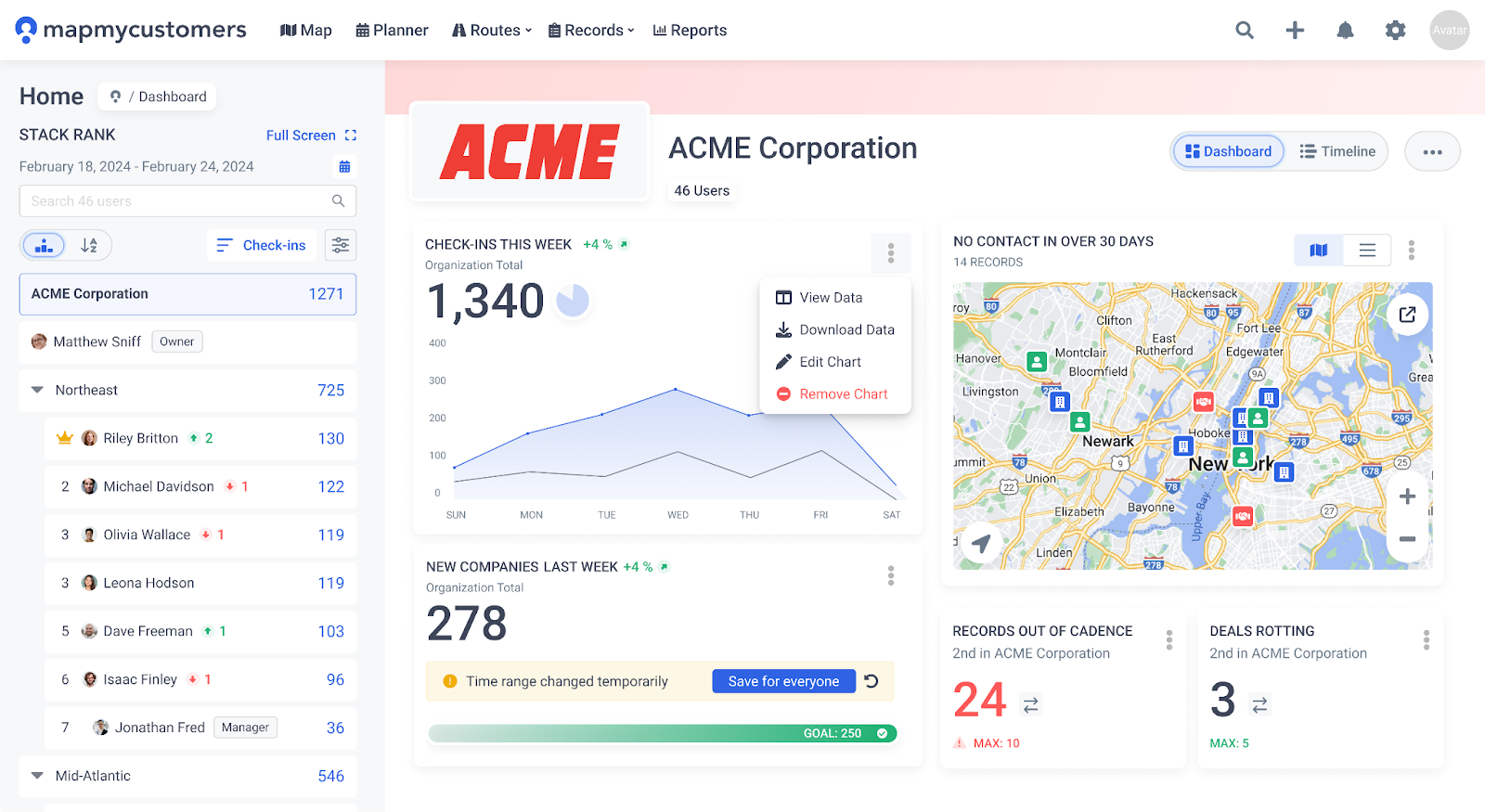1485x812 pixels.
Task: Click swap icon next to 24 records
Action: click(1030, 706)
